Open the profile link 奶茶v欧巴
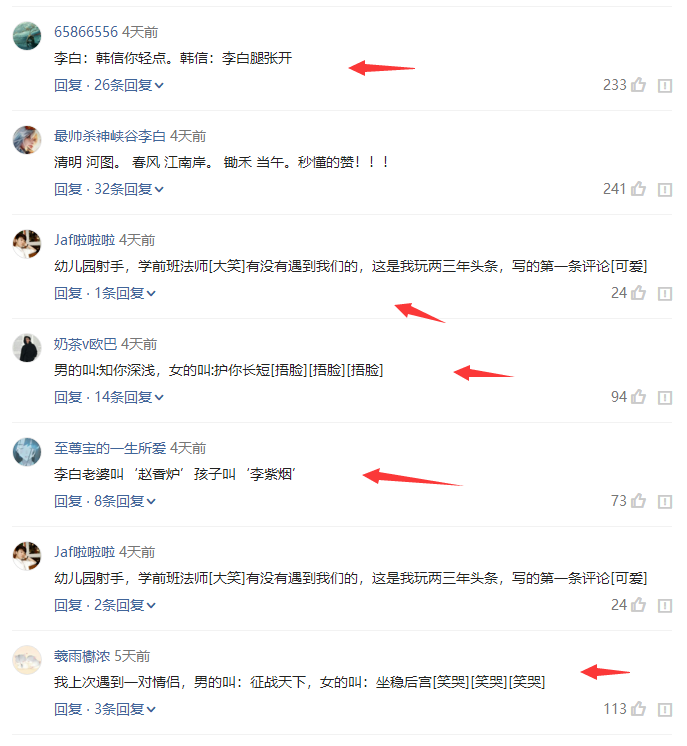 pos(85,344)
